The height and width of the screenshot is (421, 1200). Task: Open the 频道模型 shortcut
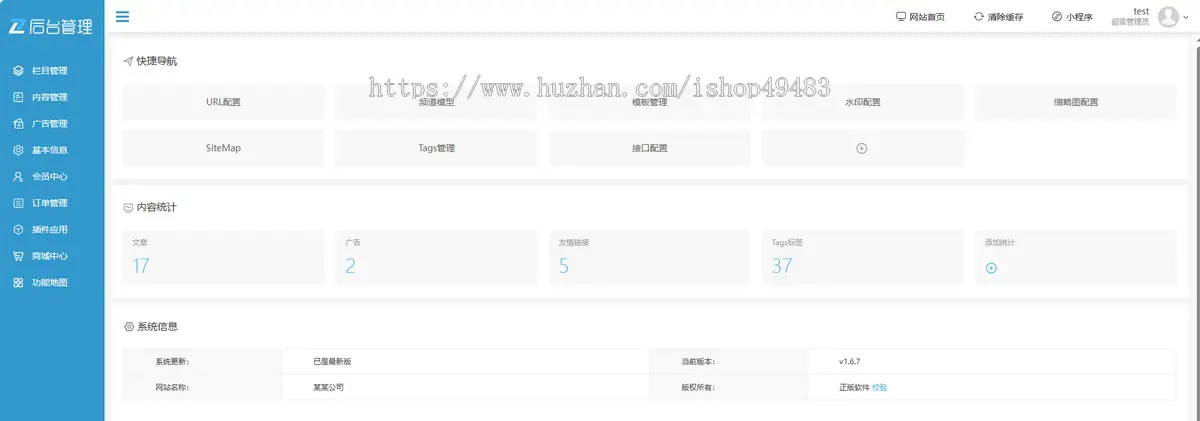[437, 102]
